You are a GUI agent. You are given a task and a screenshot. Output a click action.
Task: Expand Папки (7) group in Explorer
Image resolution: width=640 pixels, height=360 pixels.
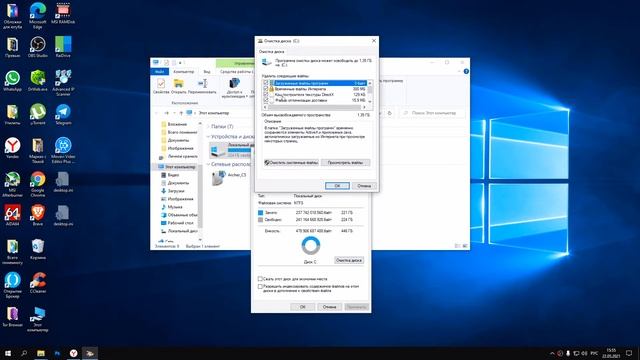(209, 127)
